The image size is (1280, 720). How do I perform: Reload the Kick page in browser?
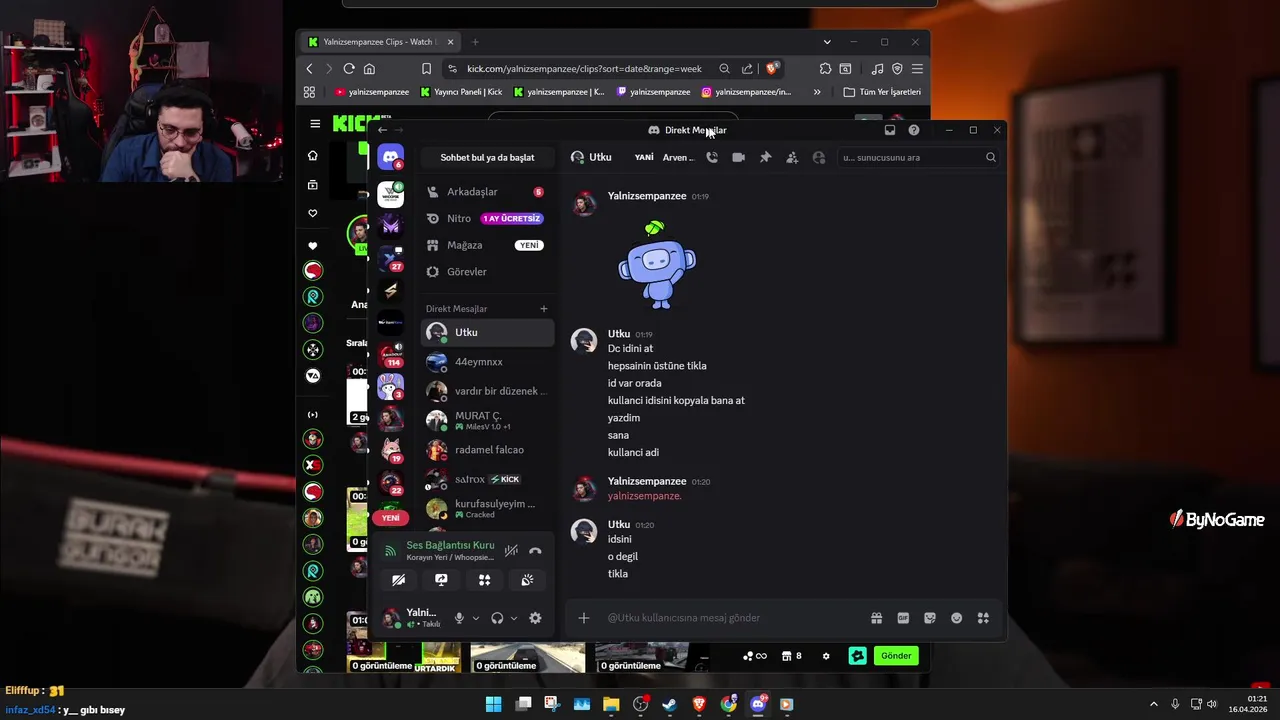[x=349, y=69]
